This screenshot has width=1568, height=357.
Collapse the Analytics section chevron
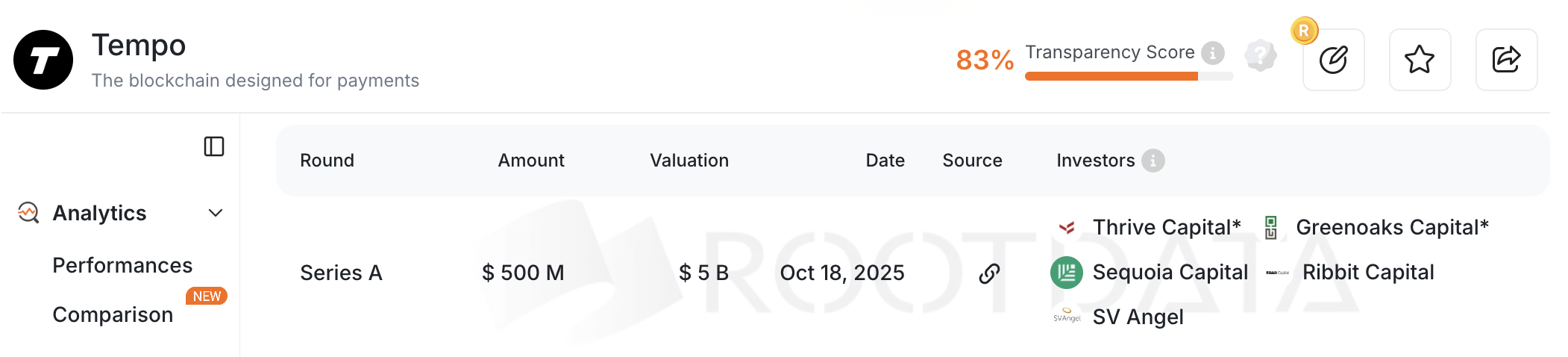click(x=216, y=214)
